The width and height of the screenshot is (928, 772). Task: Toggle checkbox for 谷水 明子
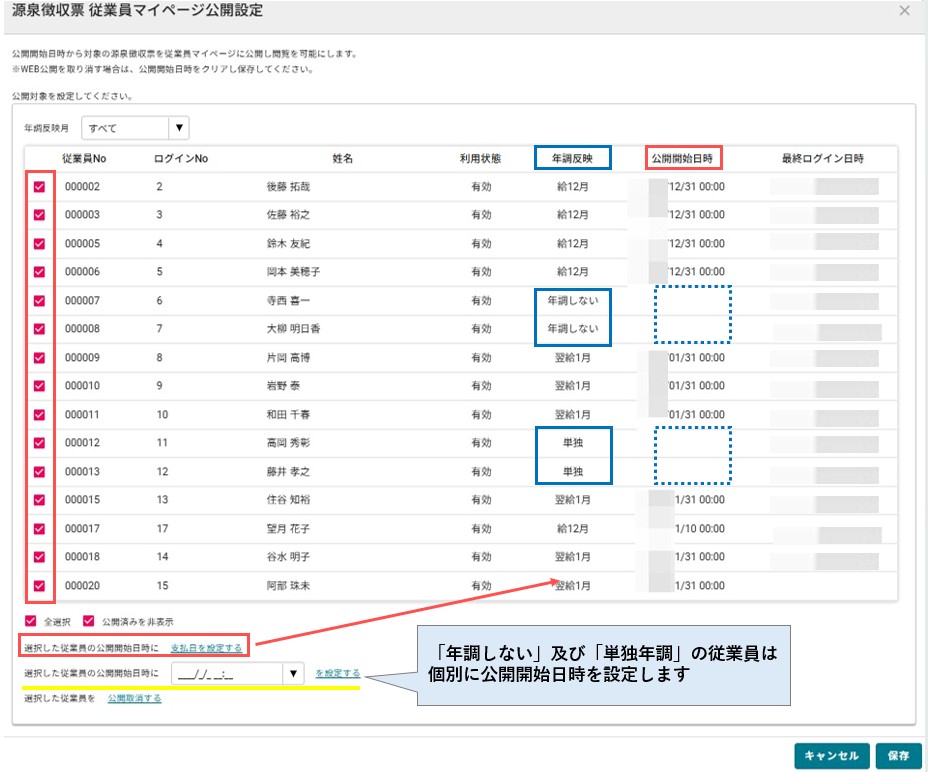point(40,557)
